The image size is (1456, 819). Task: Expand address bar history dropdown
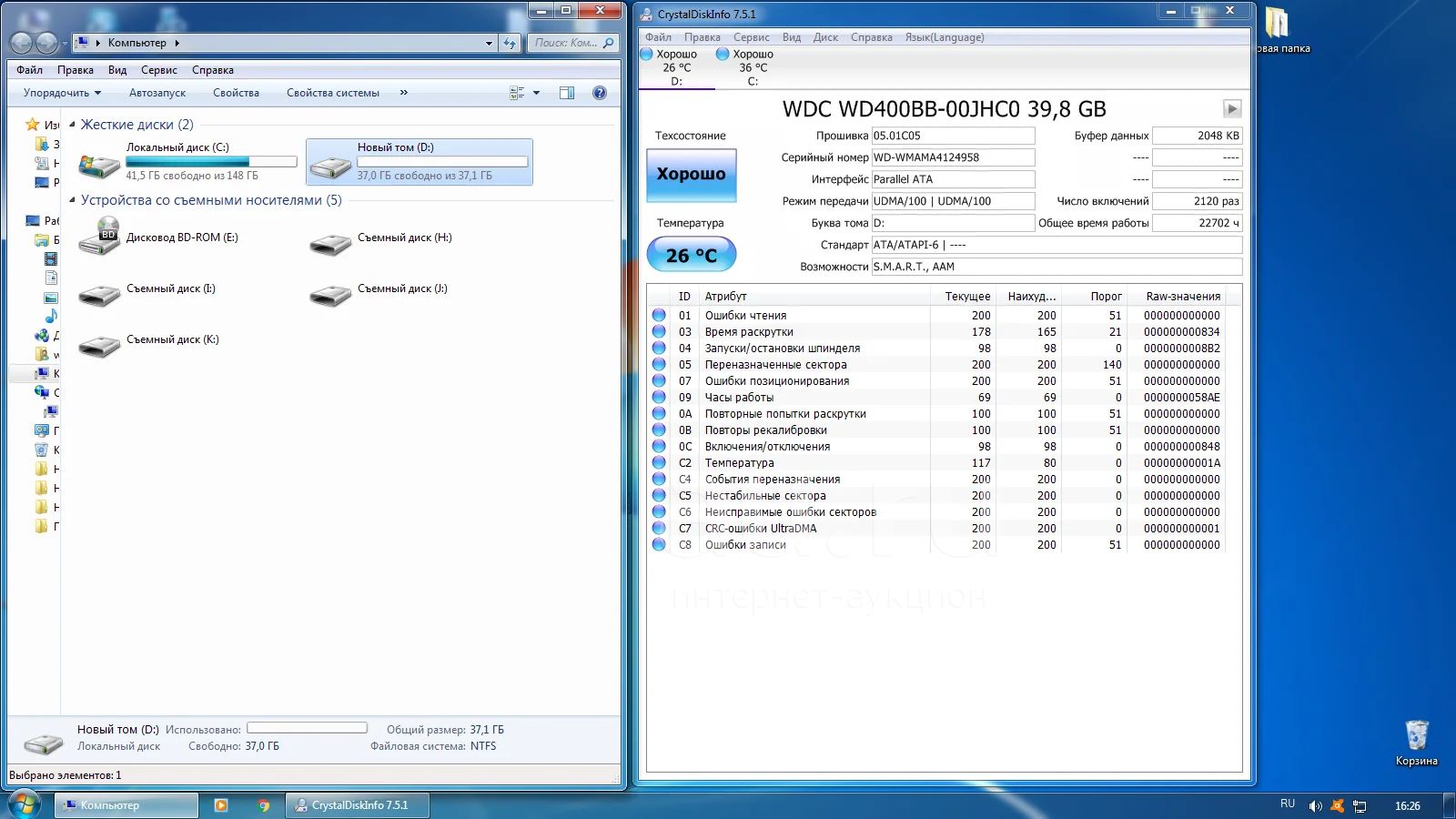click(489, 43)
